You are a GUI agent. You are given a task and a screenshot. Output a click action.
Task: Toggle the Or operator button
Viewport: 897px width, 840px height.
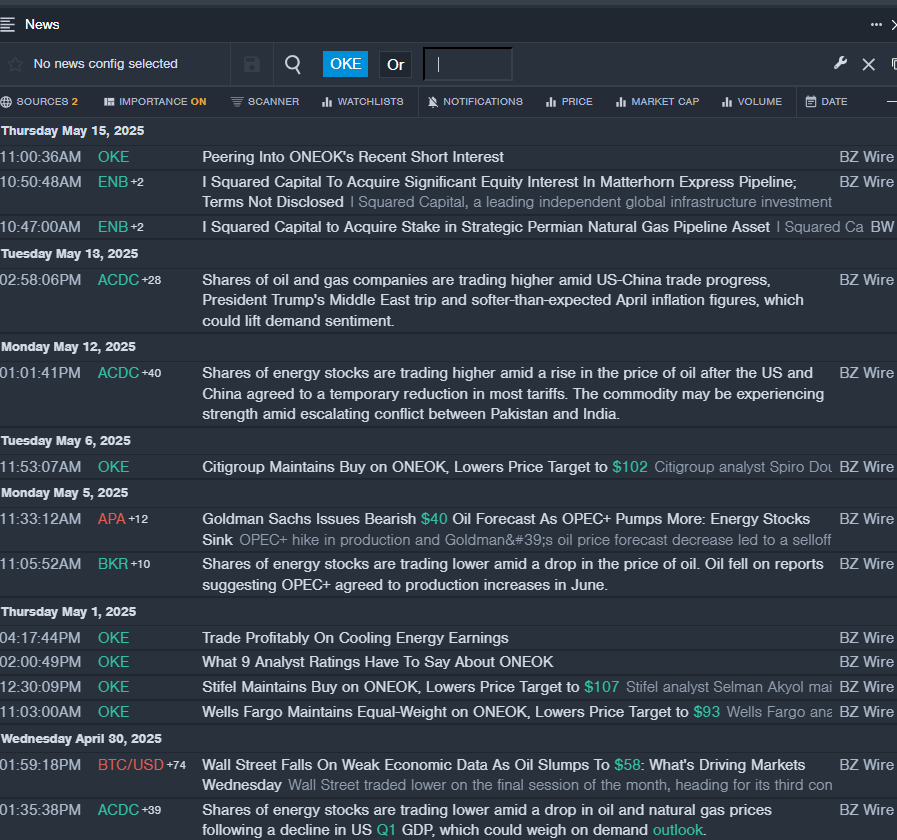point(395,64)
